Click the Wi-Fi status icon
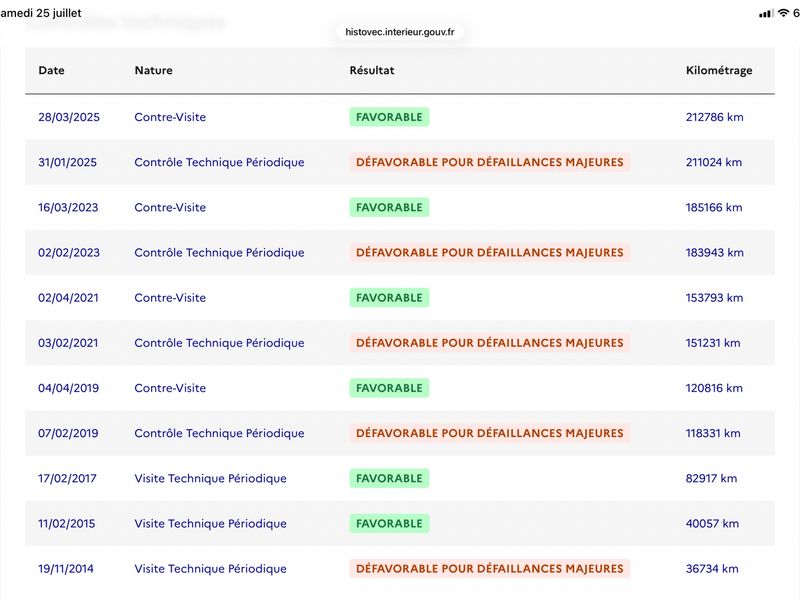 pos(783,13)
